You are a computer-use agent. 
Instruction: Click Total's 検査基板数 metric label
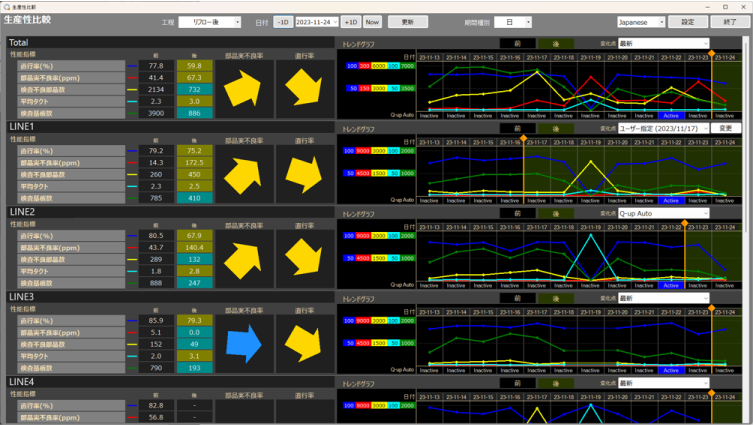(x=71, y=113)
